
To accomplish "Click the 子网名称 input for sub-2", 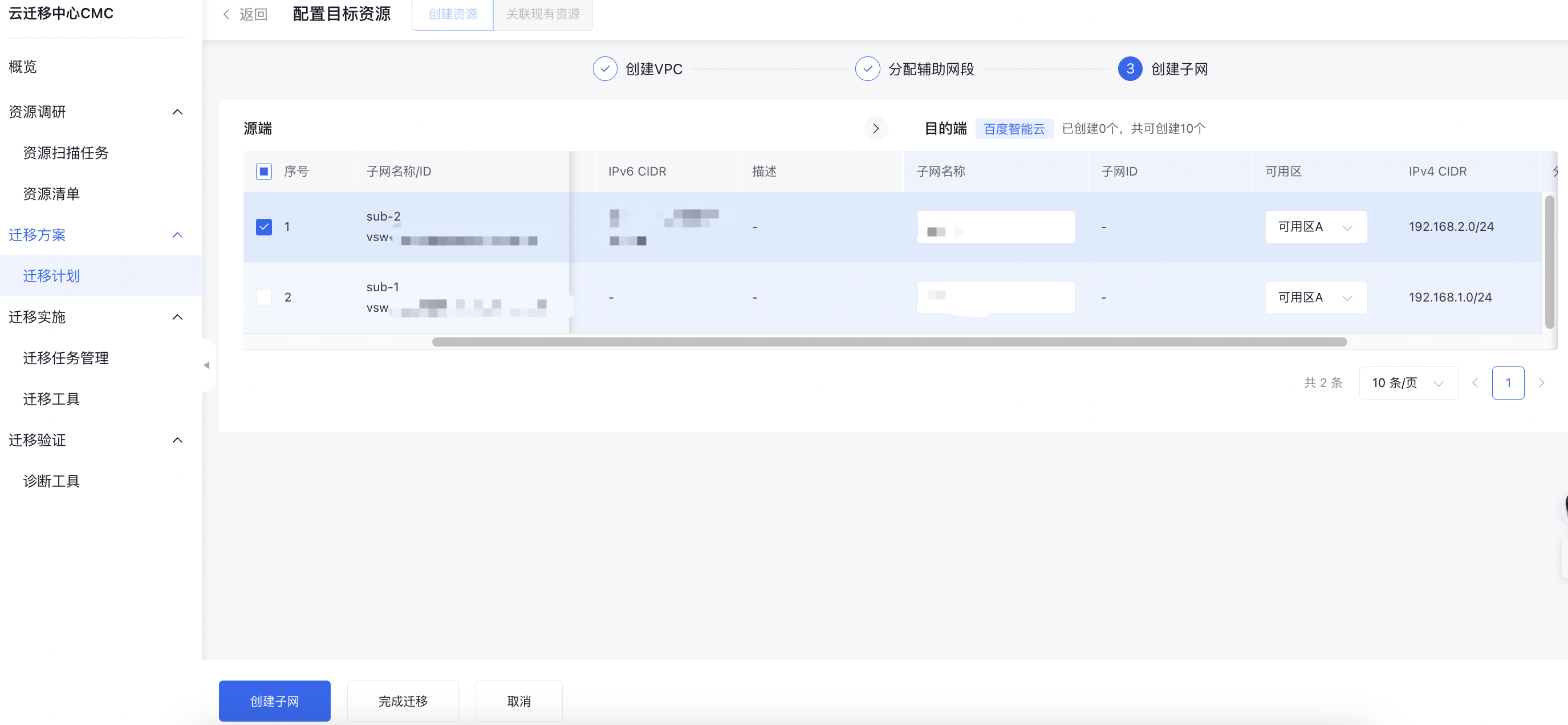I will (996, 227).
